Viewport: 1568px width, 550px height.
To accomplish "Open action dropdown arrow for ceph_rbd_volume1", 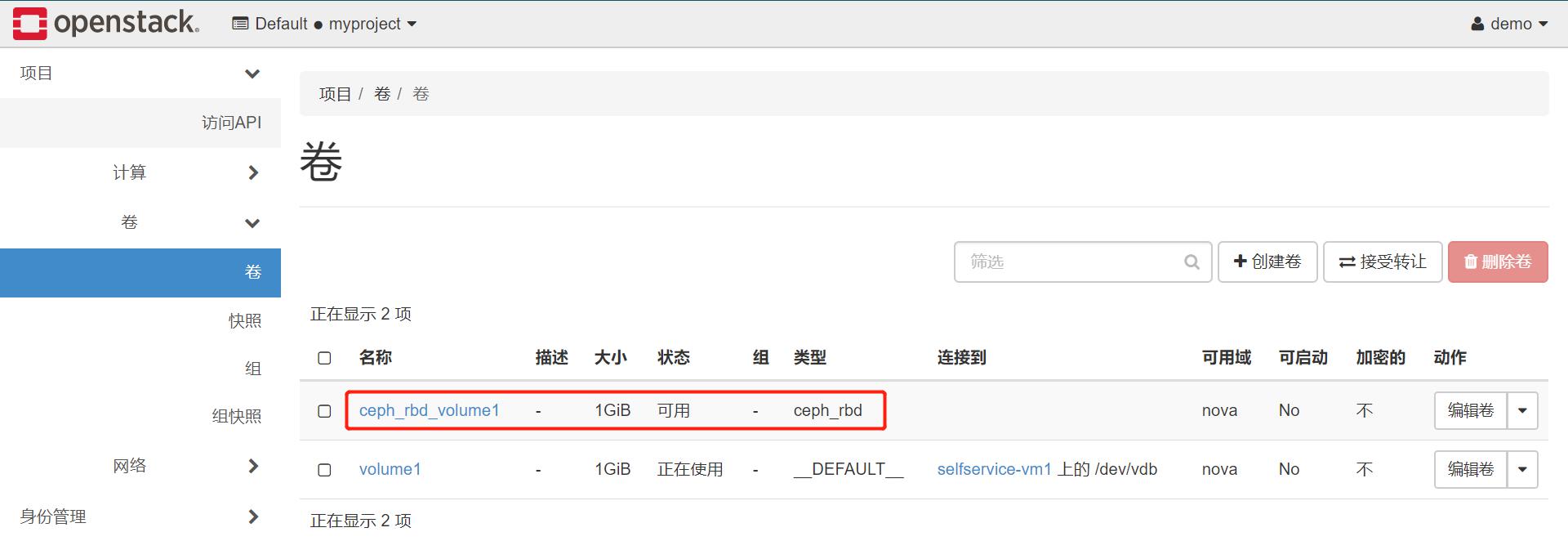I will click(1522, 410).
